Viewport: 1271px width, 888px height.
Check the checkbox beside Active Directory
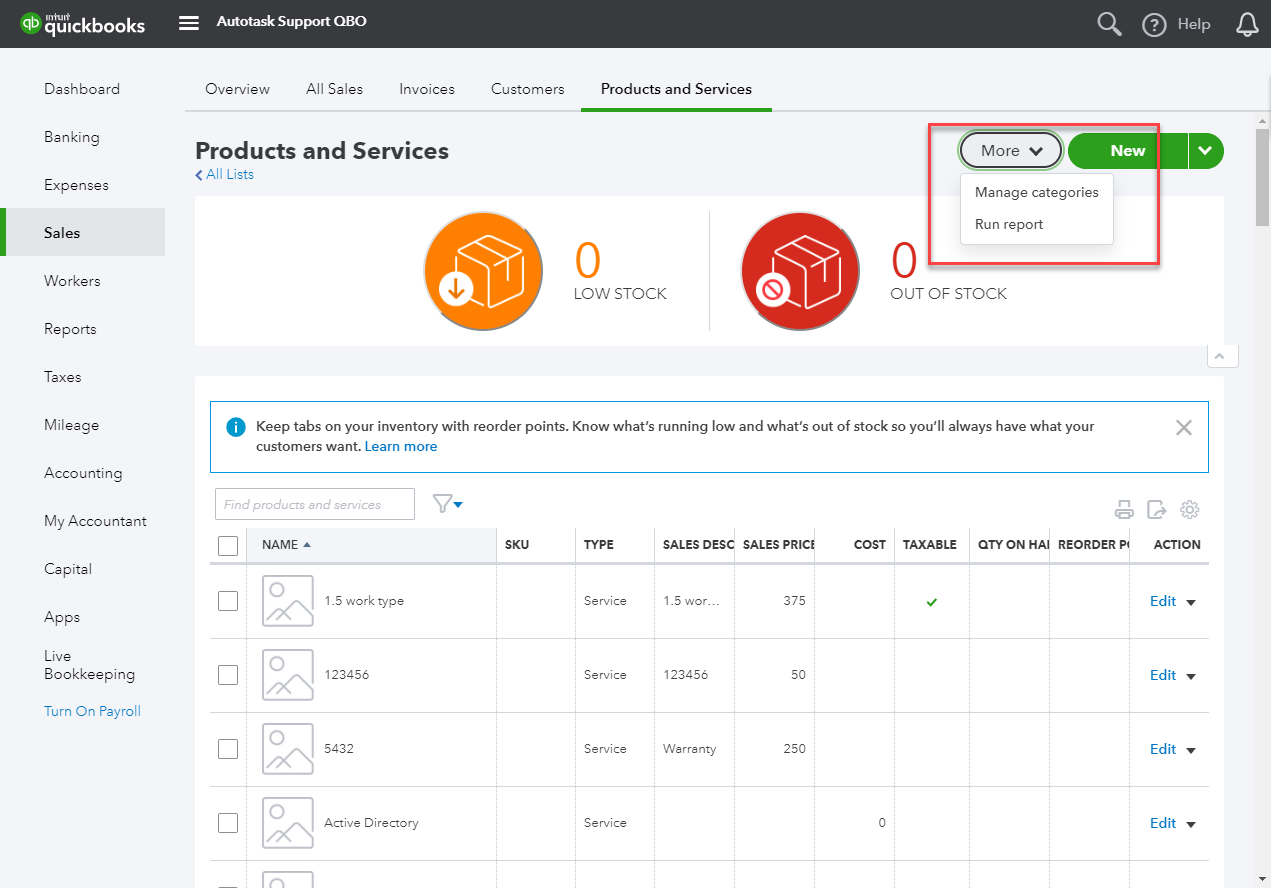pyautogui.click(x=228, y=822)
